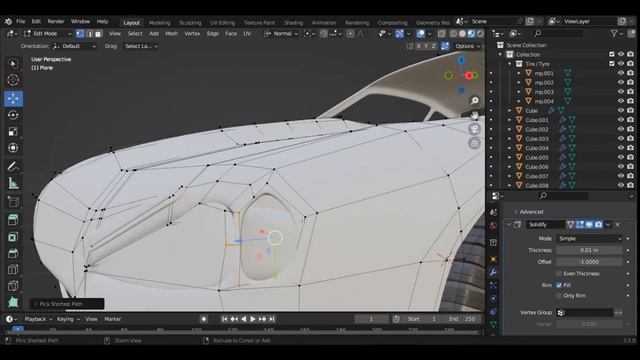Enable the Only Rim checkbox
Screen dimensions: 640x360
[559, 296]
